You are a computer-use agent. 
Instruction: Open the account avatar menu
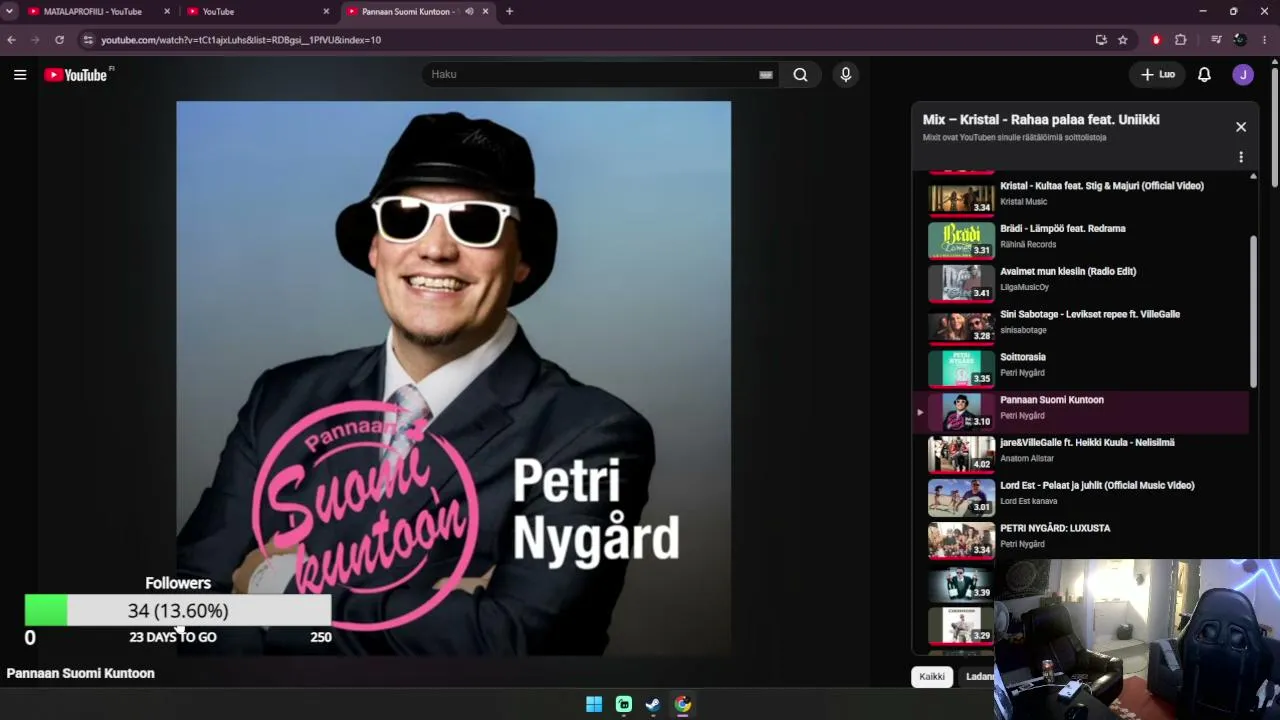coord(1243,75)
